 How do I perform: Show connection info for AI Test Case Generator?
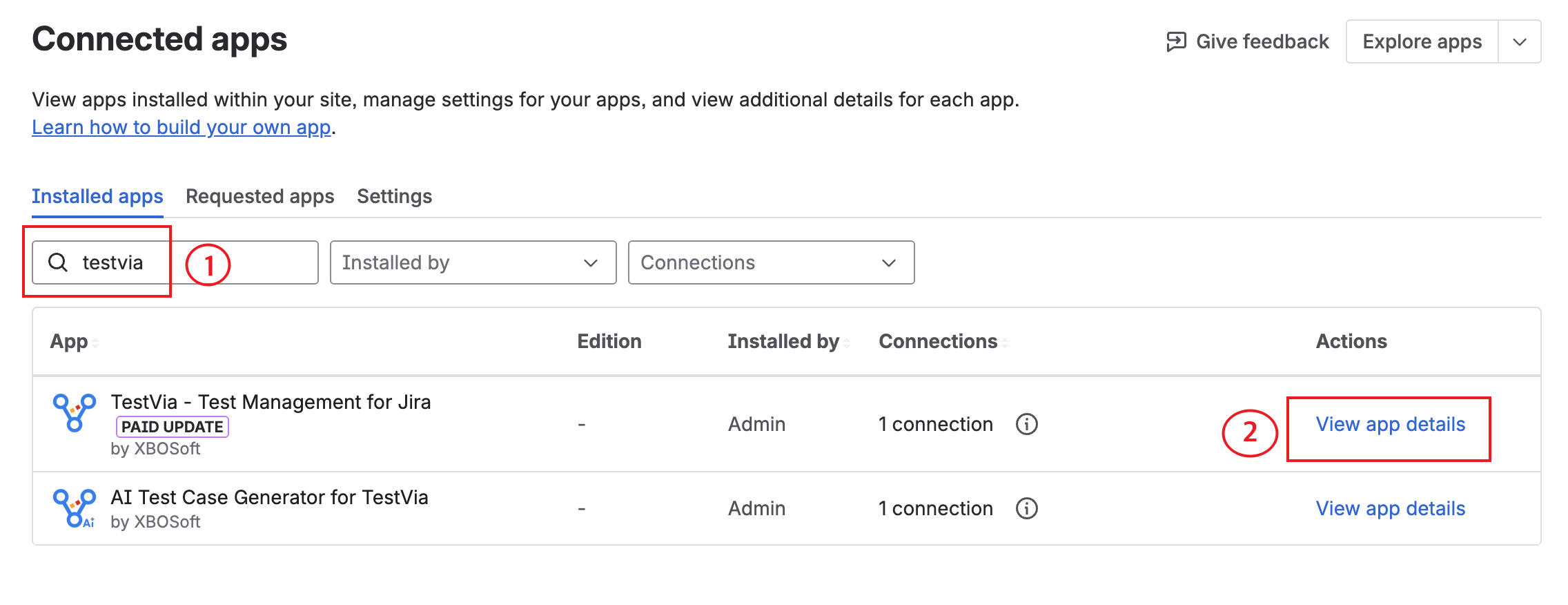pyautogui.click(x=1027, y=508)
